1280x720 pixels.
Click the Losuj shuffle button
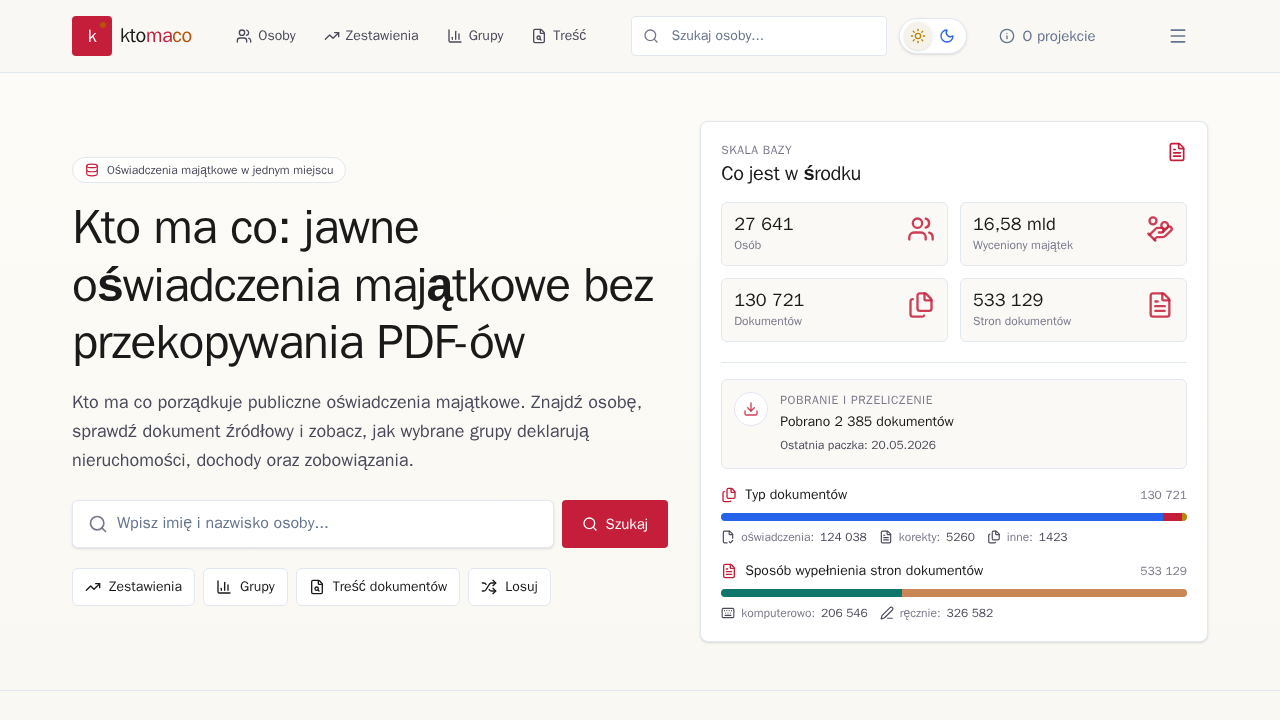[509, 587]
